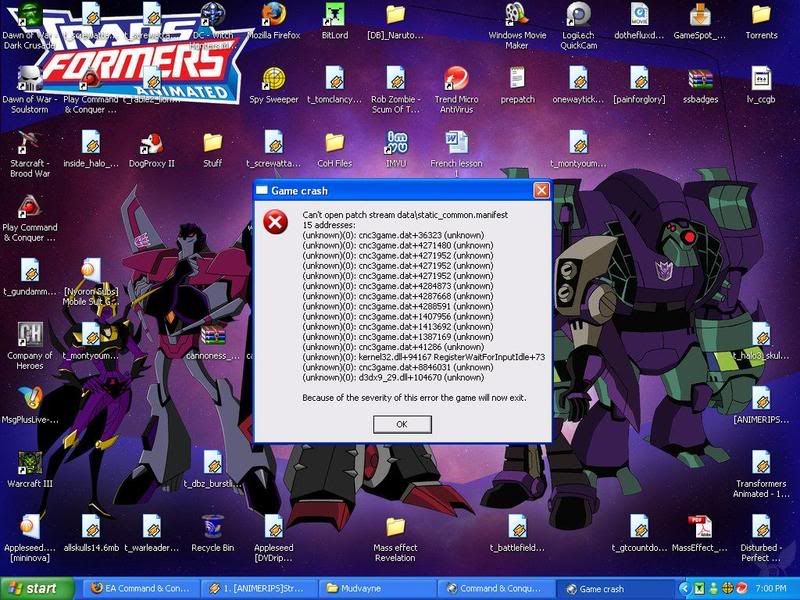
Task: Open the MassEffect PDF file icon
Action: point(700,528)
